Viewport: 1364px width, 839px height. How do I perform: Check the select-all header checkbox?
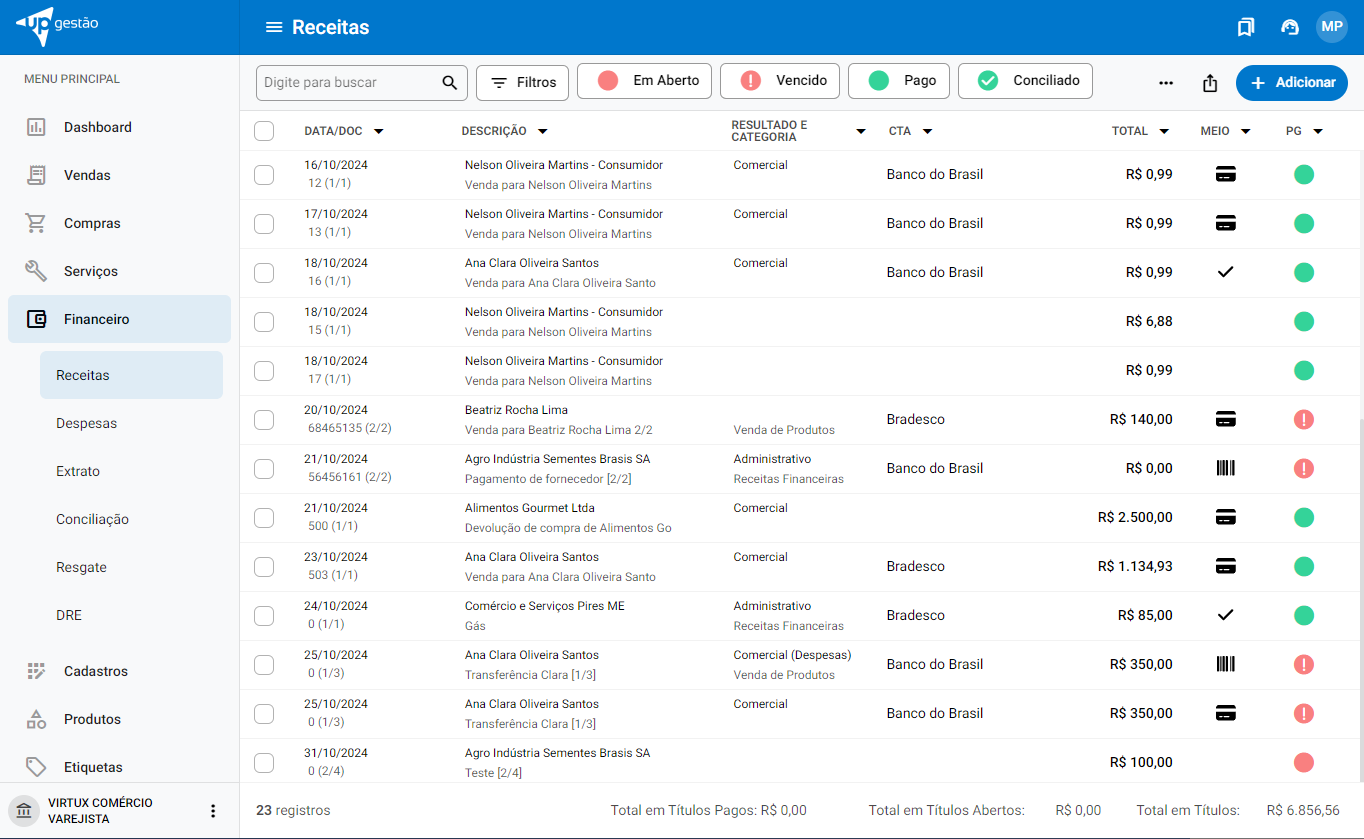pyautogui.click(x=264, y=131)
